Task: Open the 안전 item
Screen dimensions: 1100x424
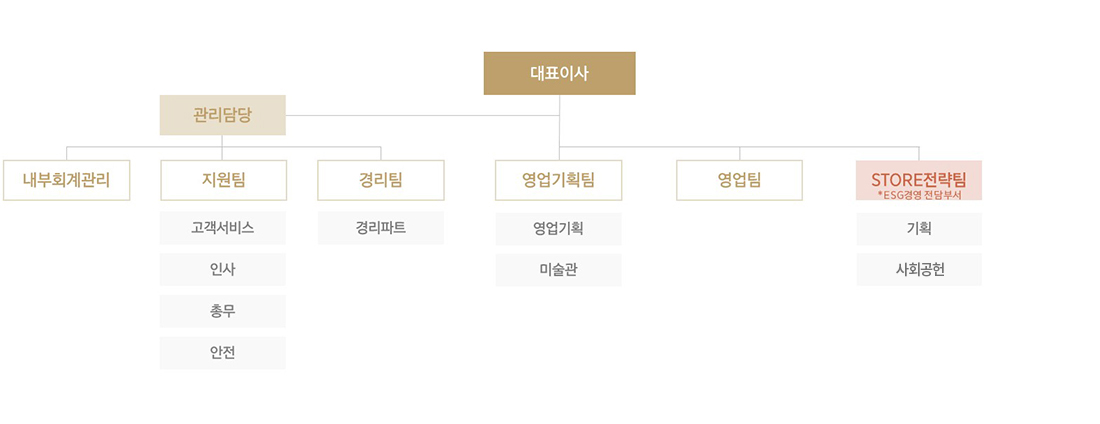Action: click(223, 353)
